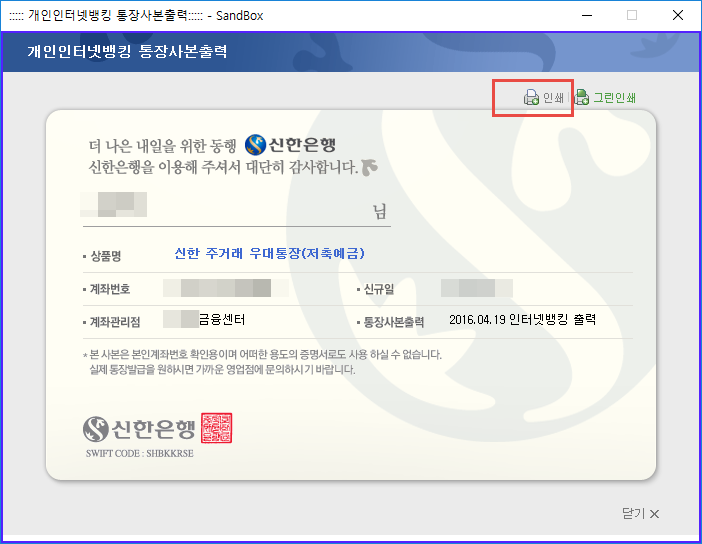
Task: Click the 그린인쇄 green print link
Action: (x=614, y=98)
